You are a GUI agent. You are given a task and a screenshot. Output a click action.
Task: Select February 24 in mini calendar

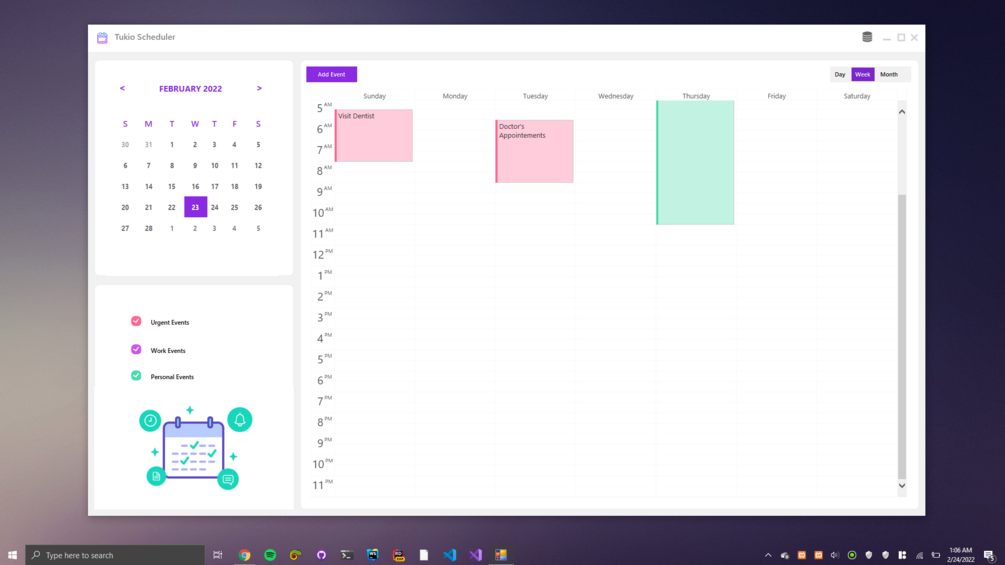pos(215,207)
